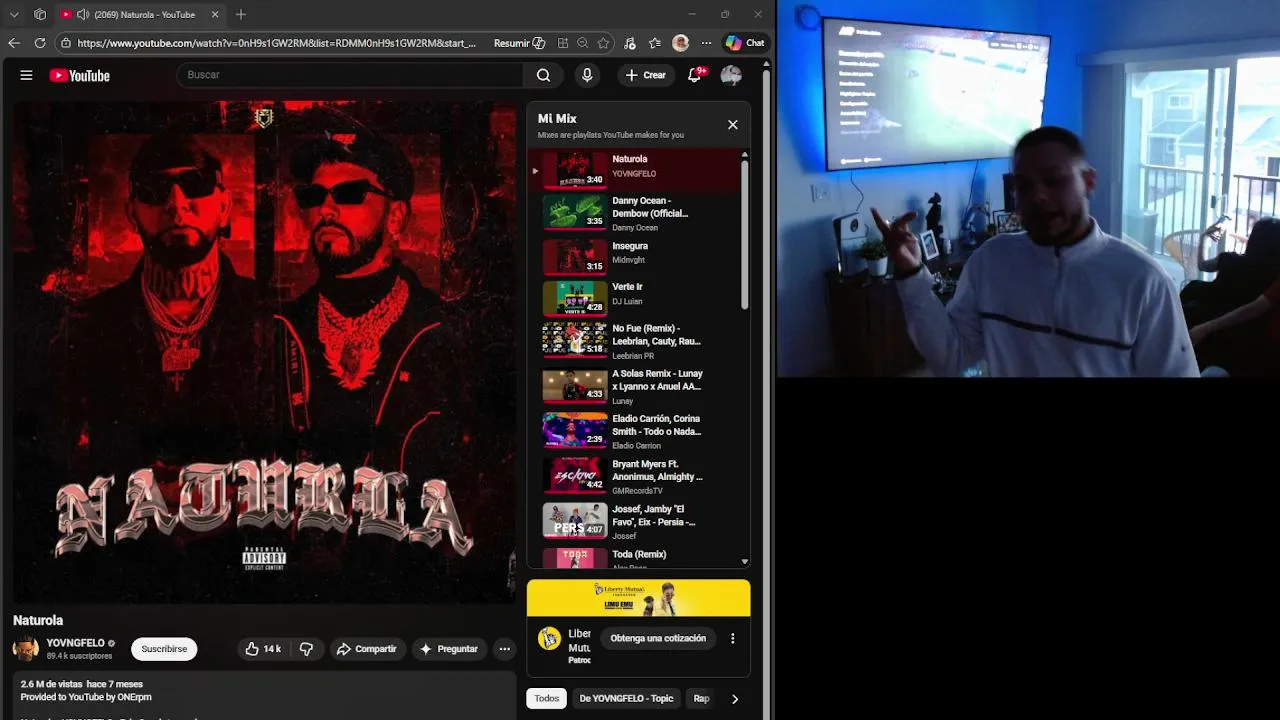1280x720 pixels.
Task: Click the video description "2.6 M de vistas"
Action: [51, 684]
